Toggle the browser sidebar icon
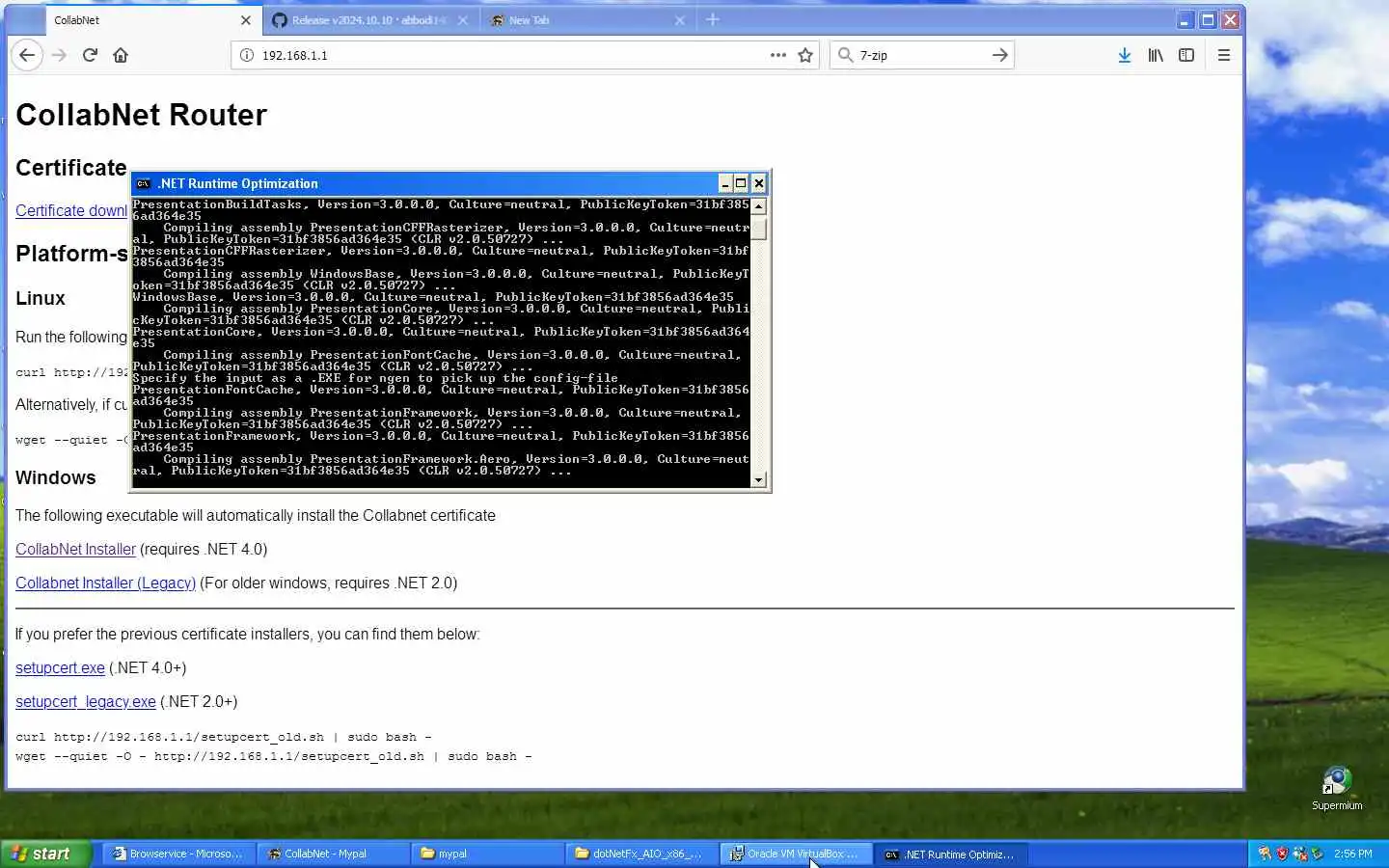The width and height of the screenshot is (1389, 868). coord(1186,55)
